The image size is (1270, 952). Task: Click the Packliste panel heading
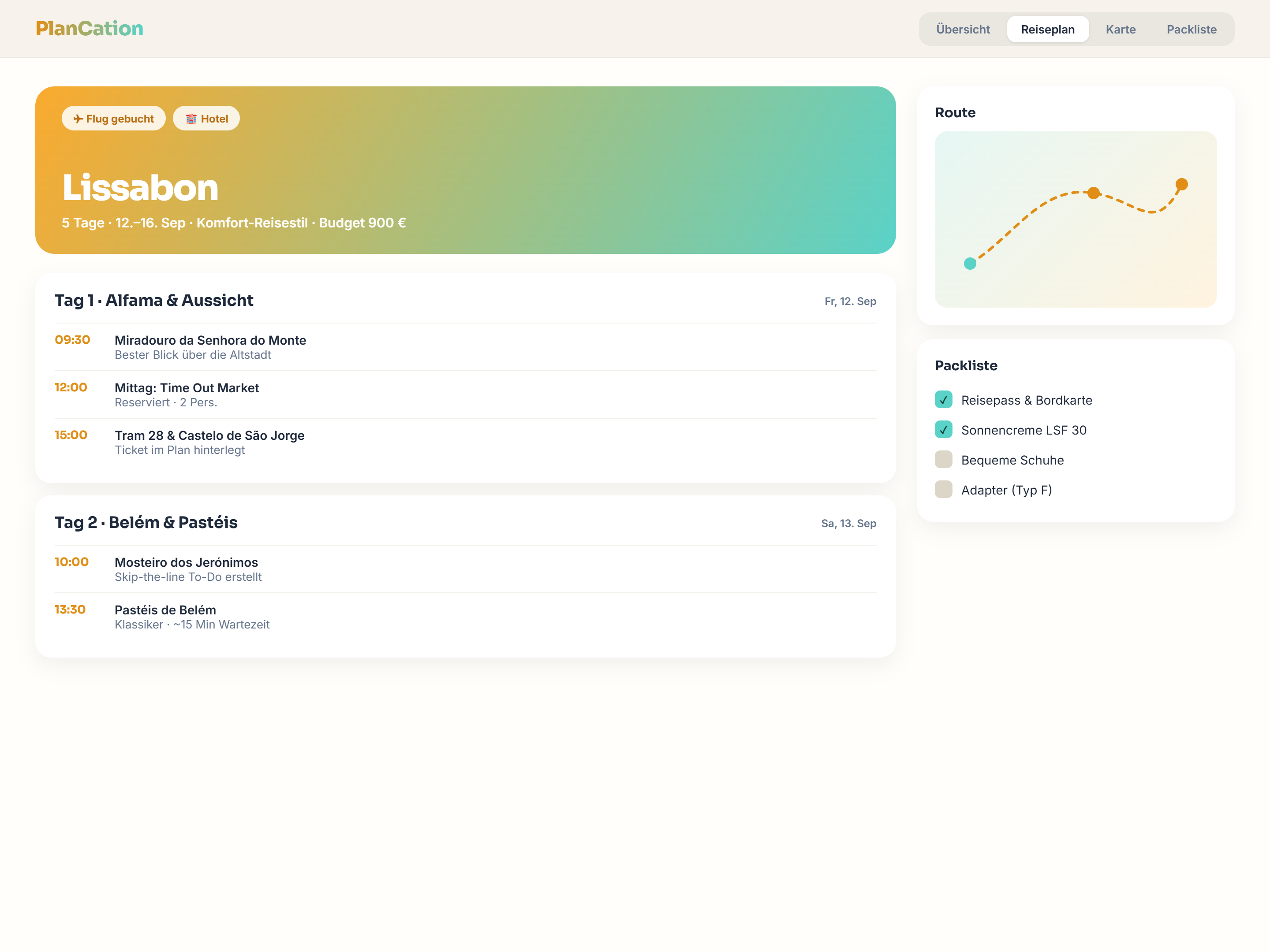(966, 365)
